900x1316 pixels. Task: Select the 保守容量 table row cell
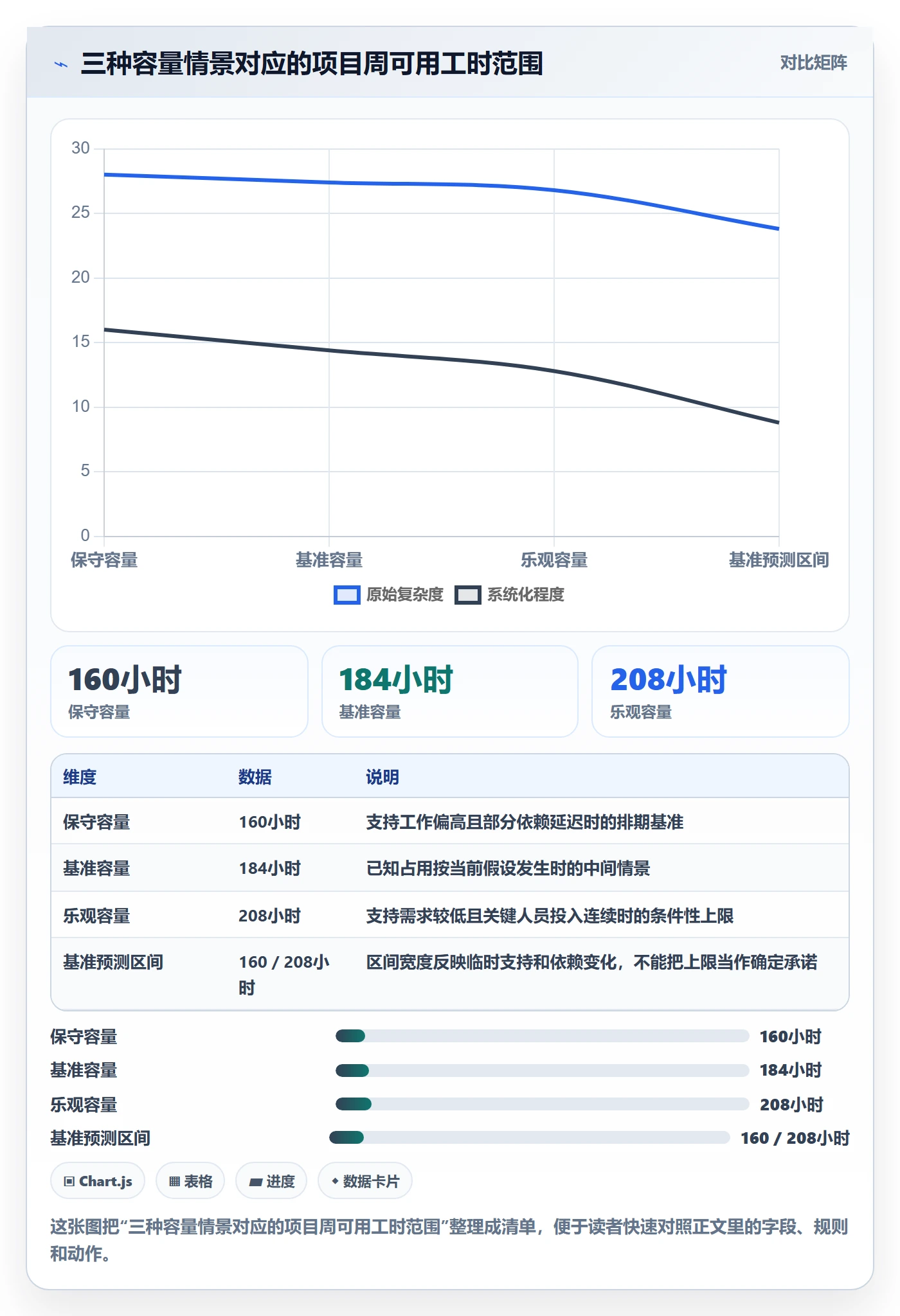pos(96,822)
